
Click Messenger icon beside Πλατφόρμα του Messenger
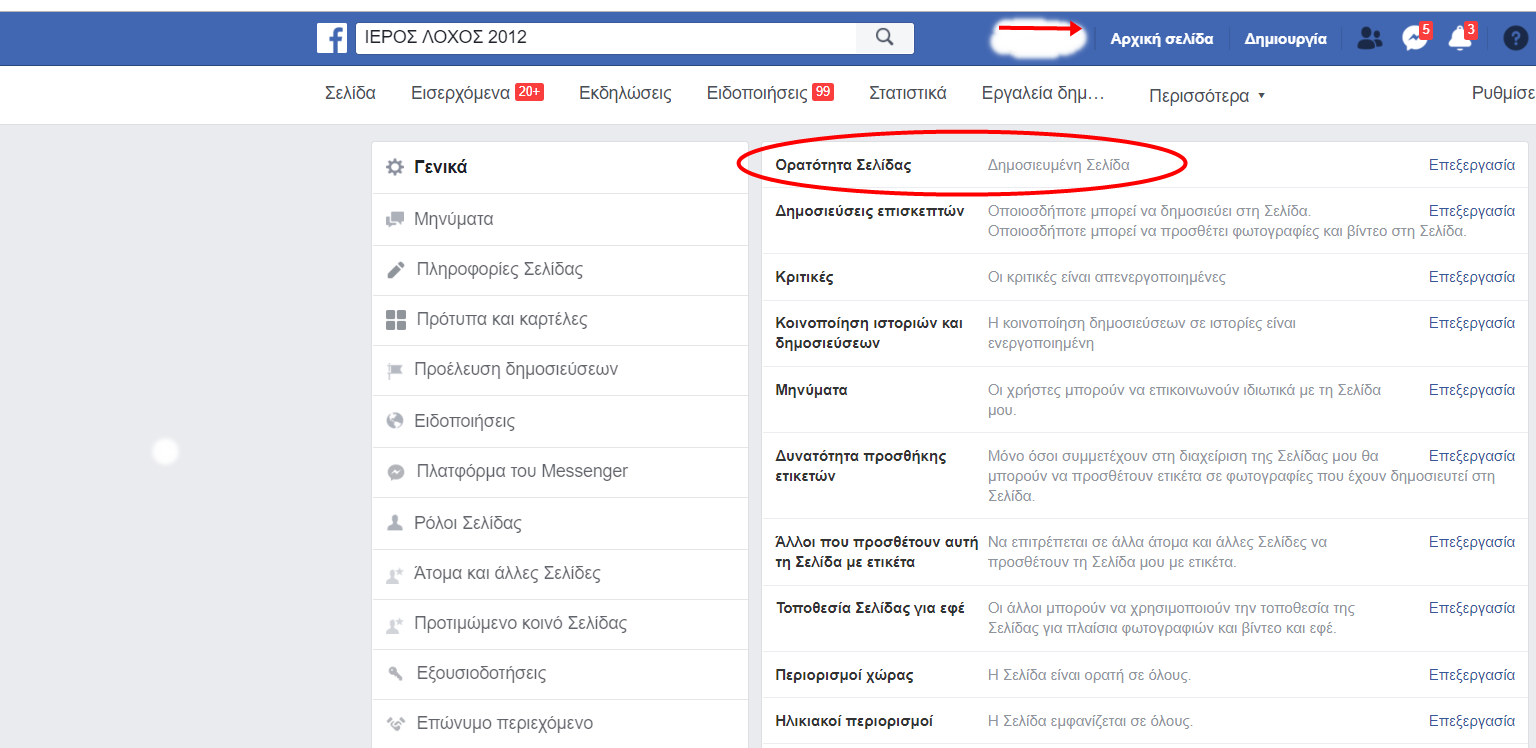pos(396,472)
